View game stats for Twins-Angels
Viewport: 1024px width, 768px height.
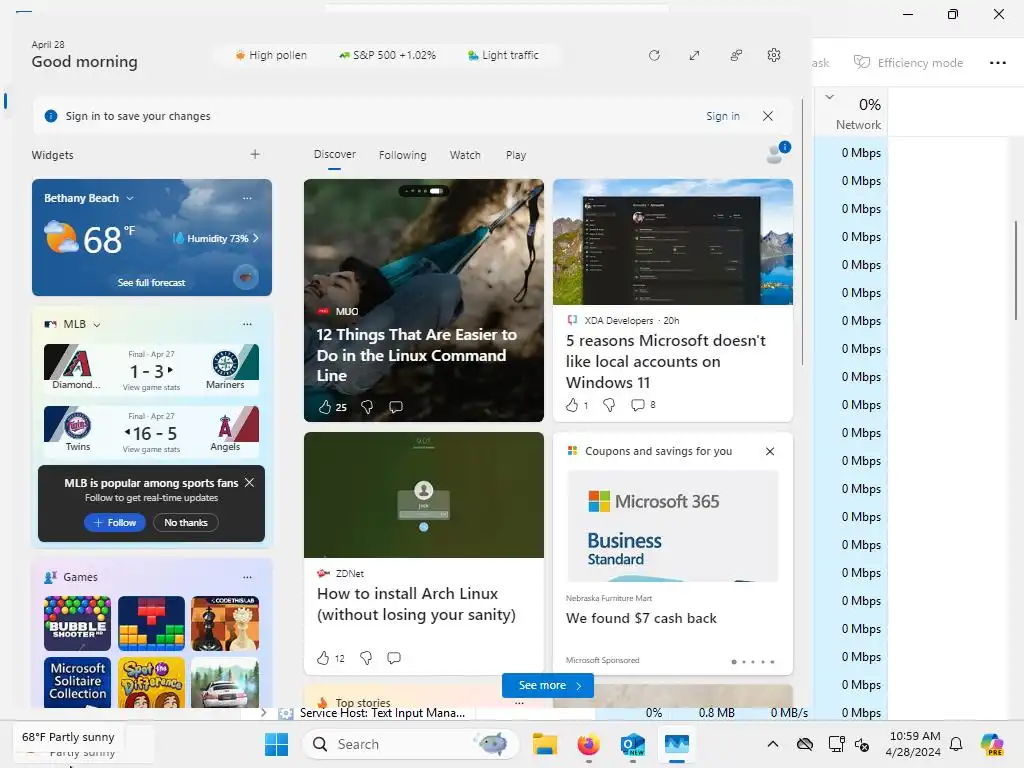[151, 449]
